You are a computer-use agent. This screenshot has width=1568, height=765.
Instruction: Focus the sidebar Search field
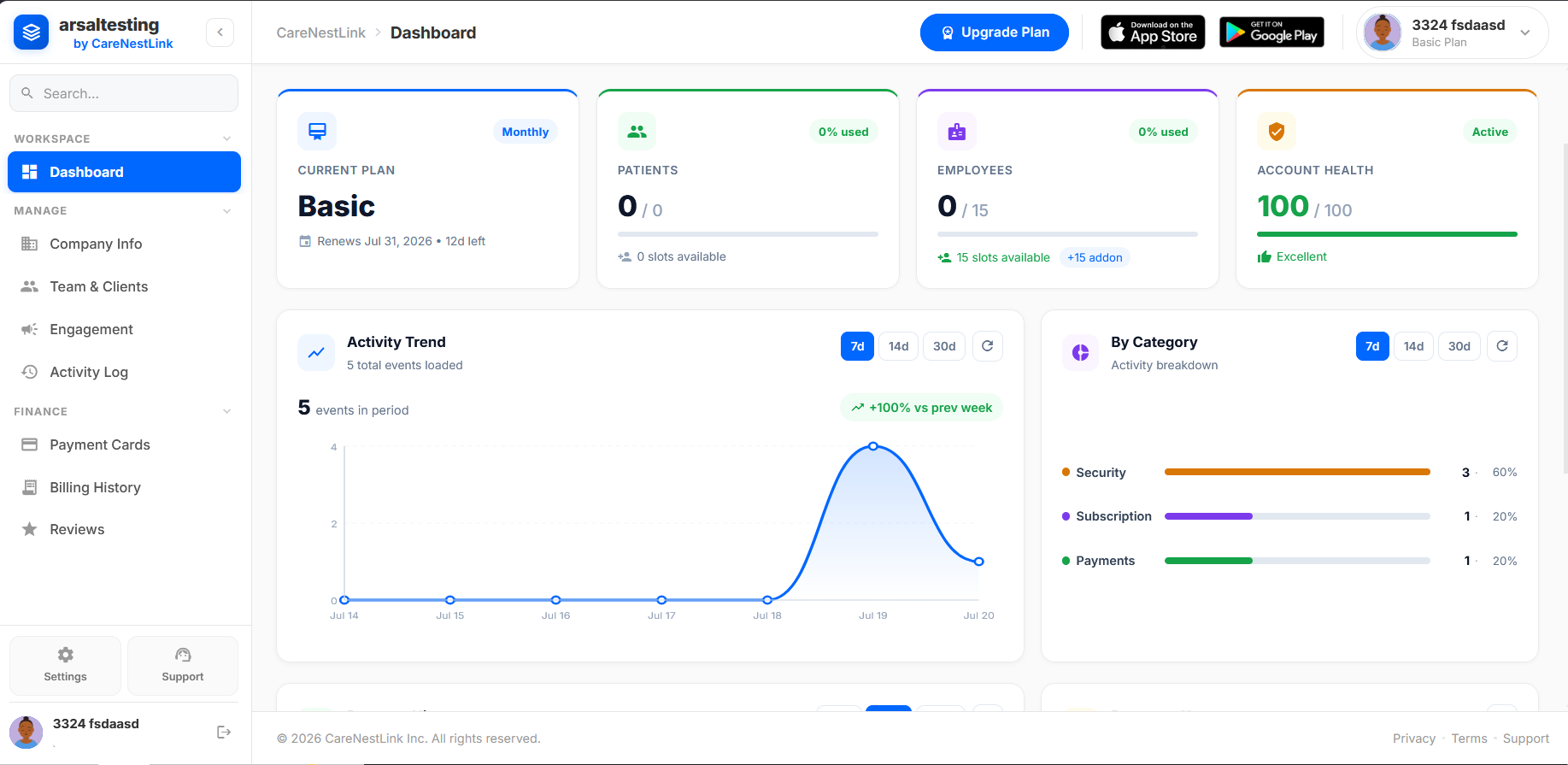pyautogui.click(x=124, y=93)
